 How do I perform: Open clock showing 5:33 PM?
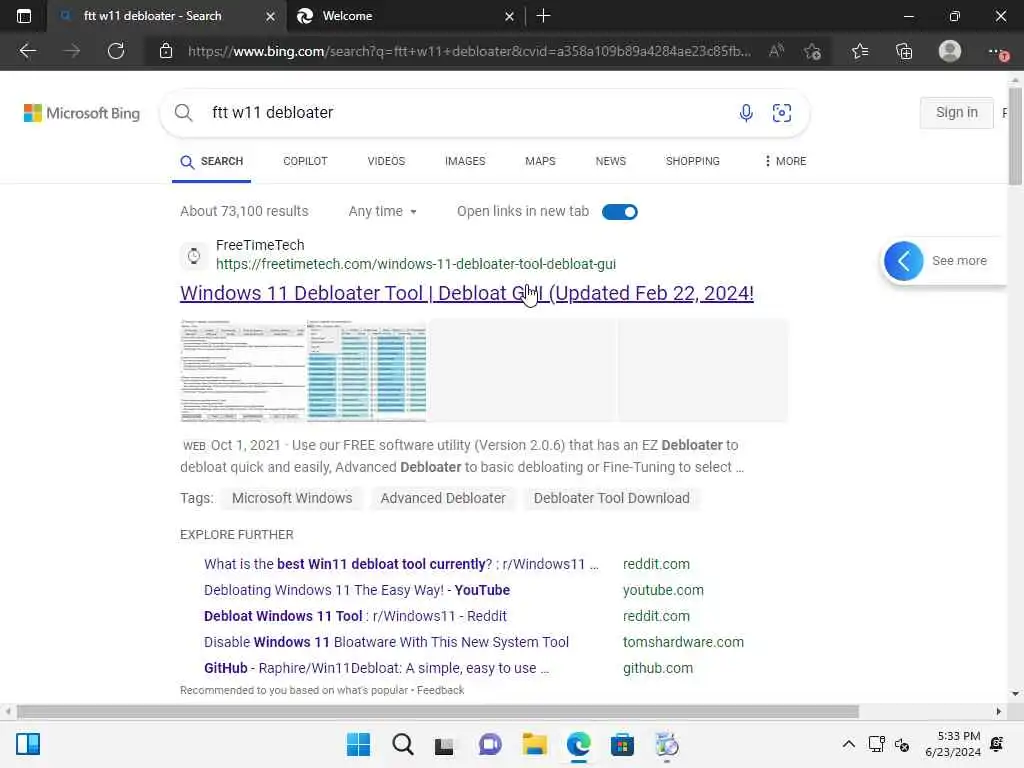(952, 744)
